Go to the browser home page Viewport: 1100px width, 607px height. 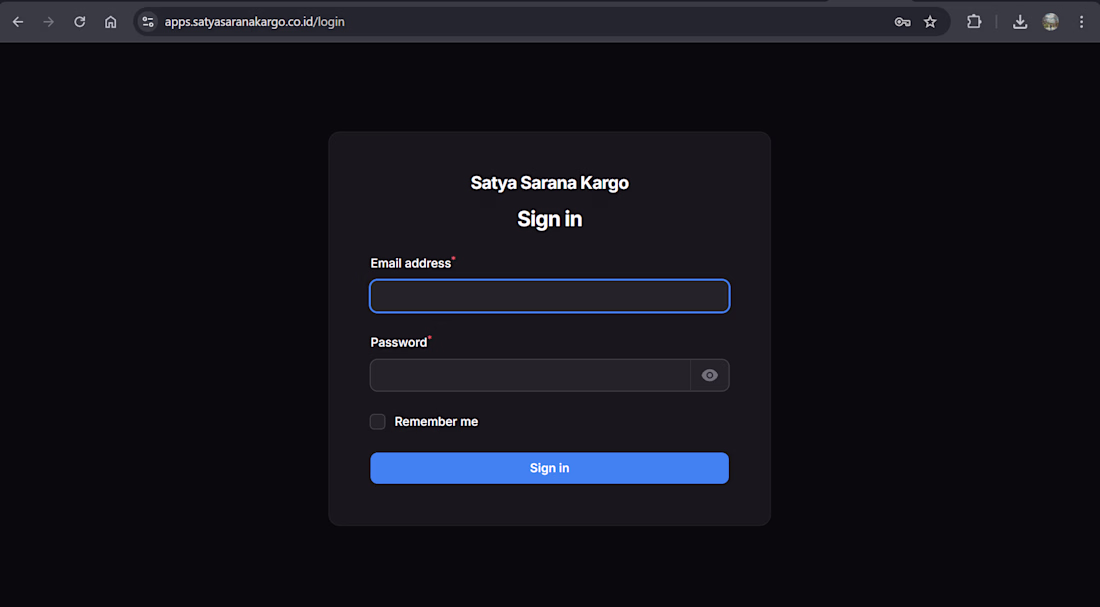pyautogui.click(x=111, y=22)
